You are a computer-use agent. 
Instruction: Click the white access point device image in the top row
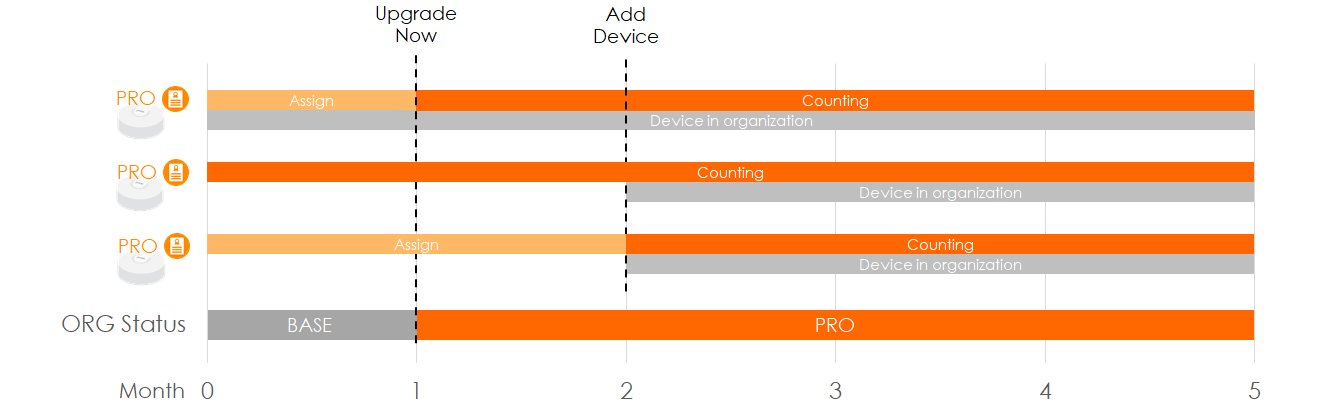(140, 123)
